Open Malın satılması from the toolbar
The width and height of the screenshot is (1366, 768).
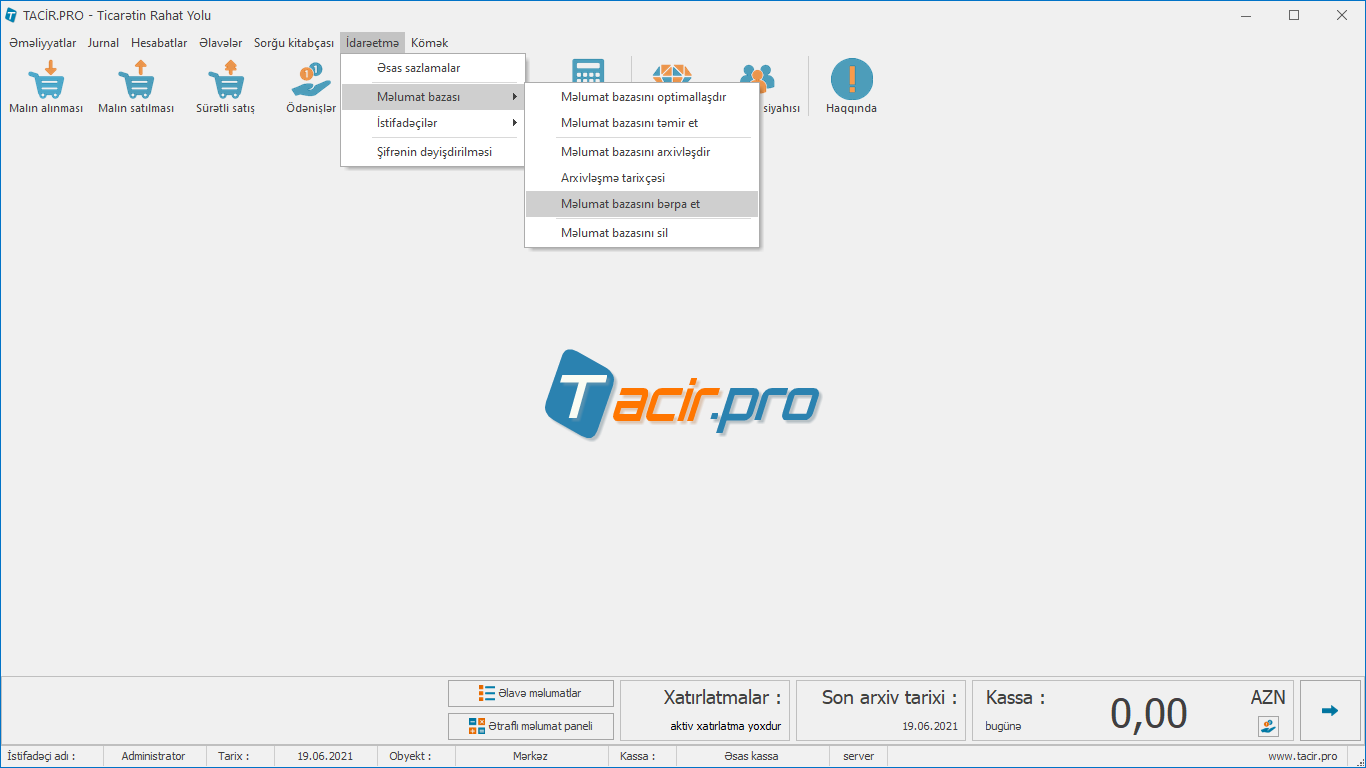click(136, 80)
